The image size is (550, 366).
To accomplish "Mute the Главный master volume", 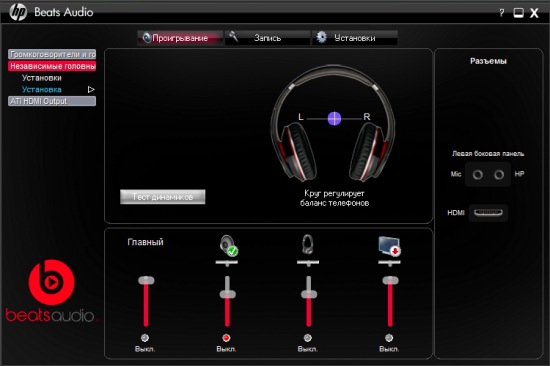I will click(145, 338).
